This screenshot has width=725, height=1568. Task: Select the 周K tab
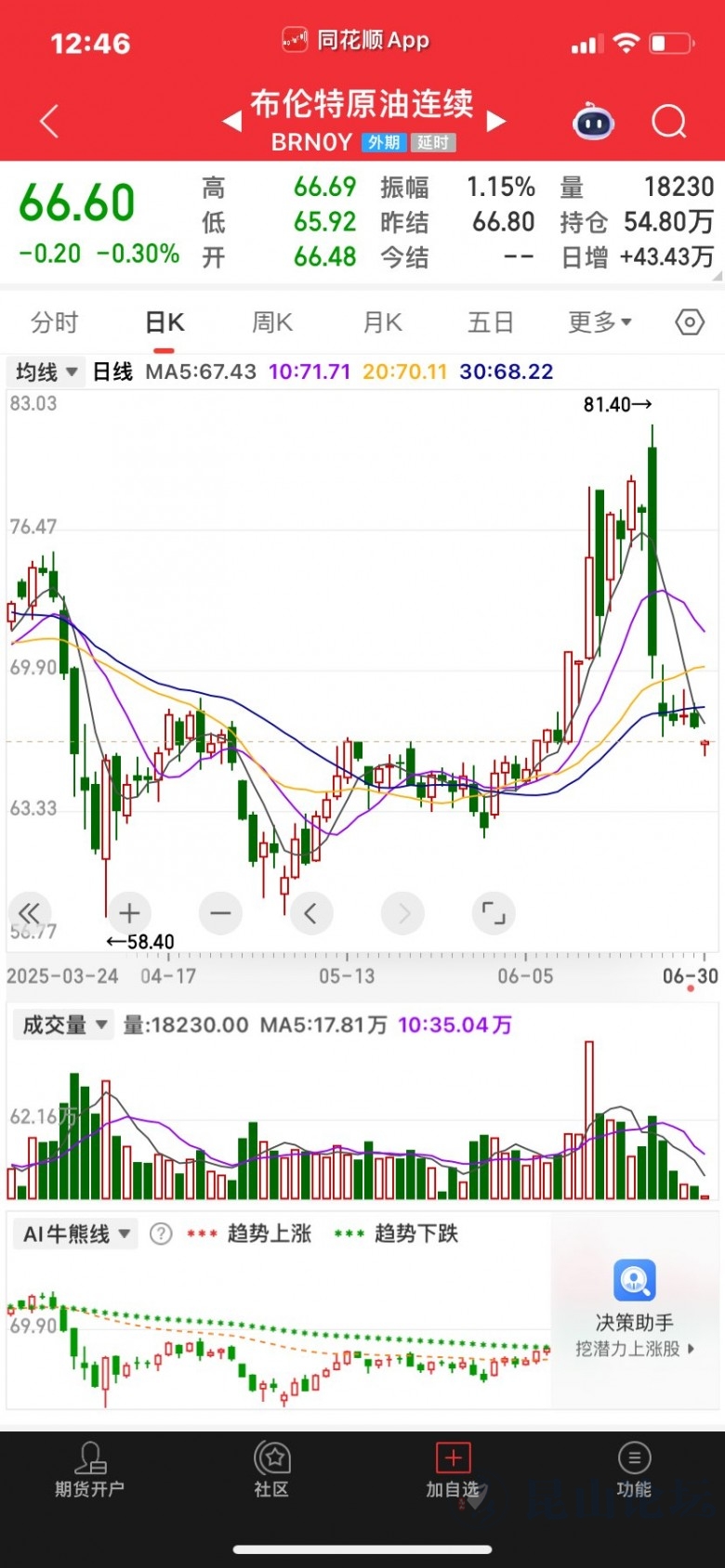click(272, 322)
